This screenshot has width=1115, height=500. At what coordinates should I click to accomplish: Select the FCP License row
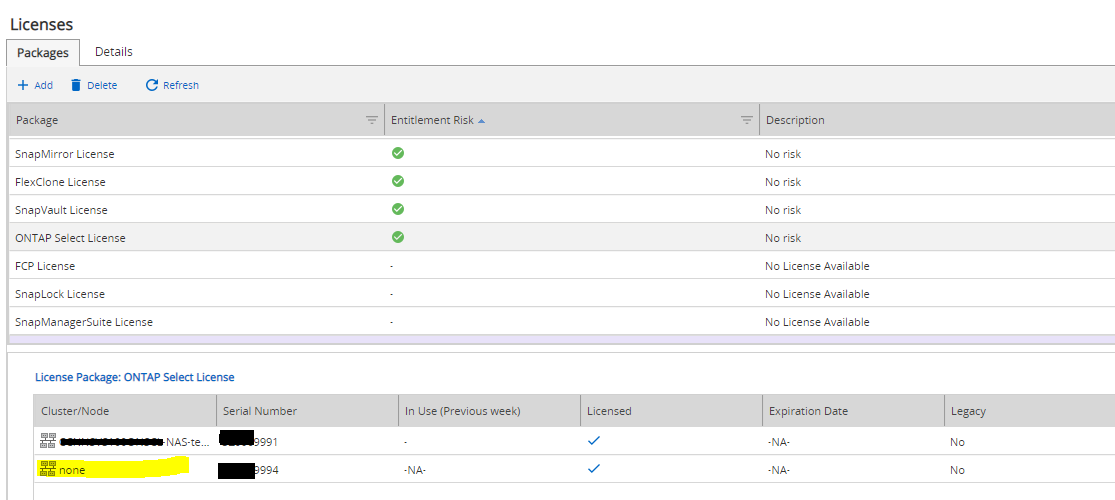[x=45, y=266]
